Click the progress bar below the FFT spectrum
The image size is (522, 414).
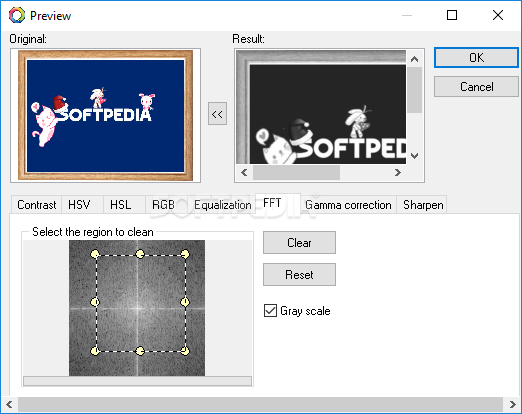(x=137, y=381)
